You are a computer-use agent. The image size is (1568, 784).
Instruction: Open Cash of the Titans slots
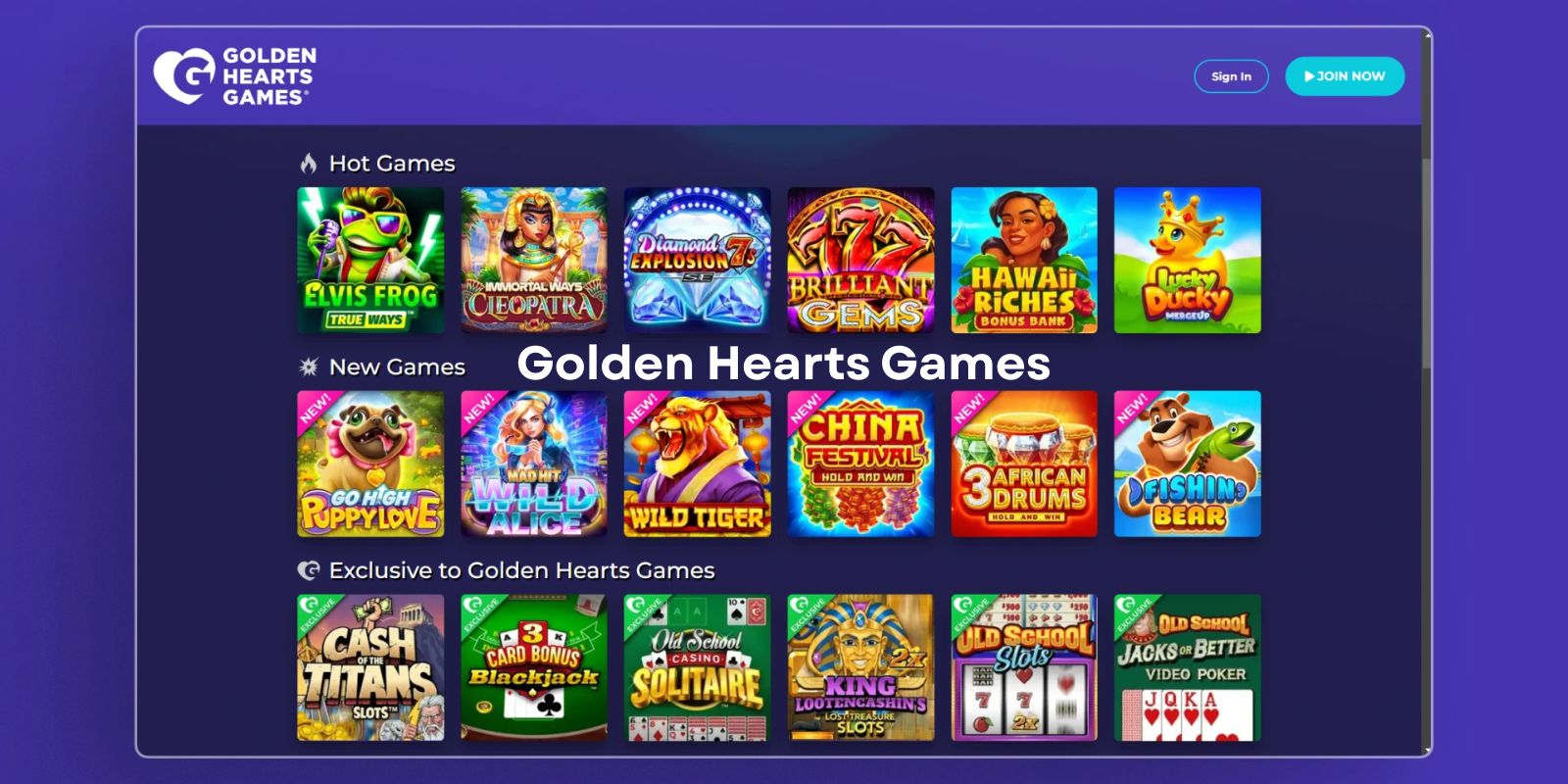(370, 667)
